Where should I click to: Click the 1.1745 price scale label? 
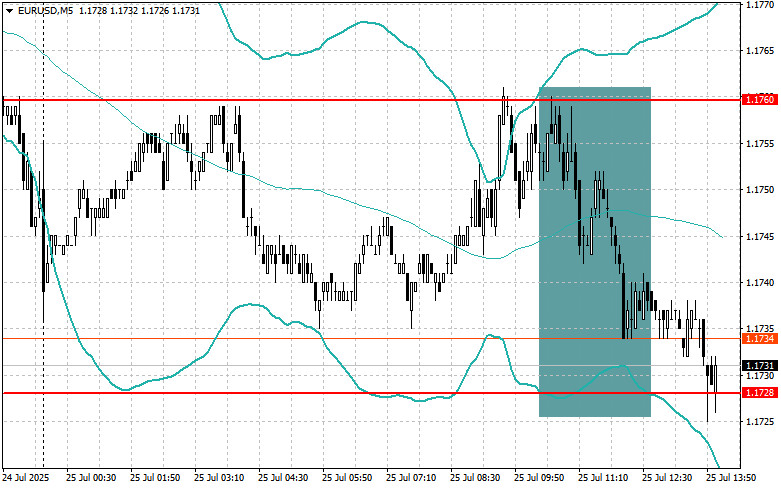(x=760, y=237)
